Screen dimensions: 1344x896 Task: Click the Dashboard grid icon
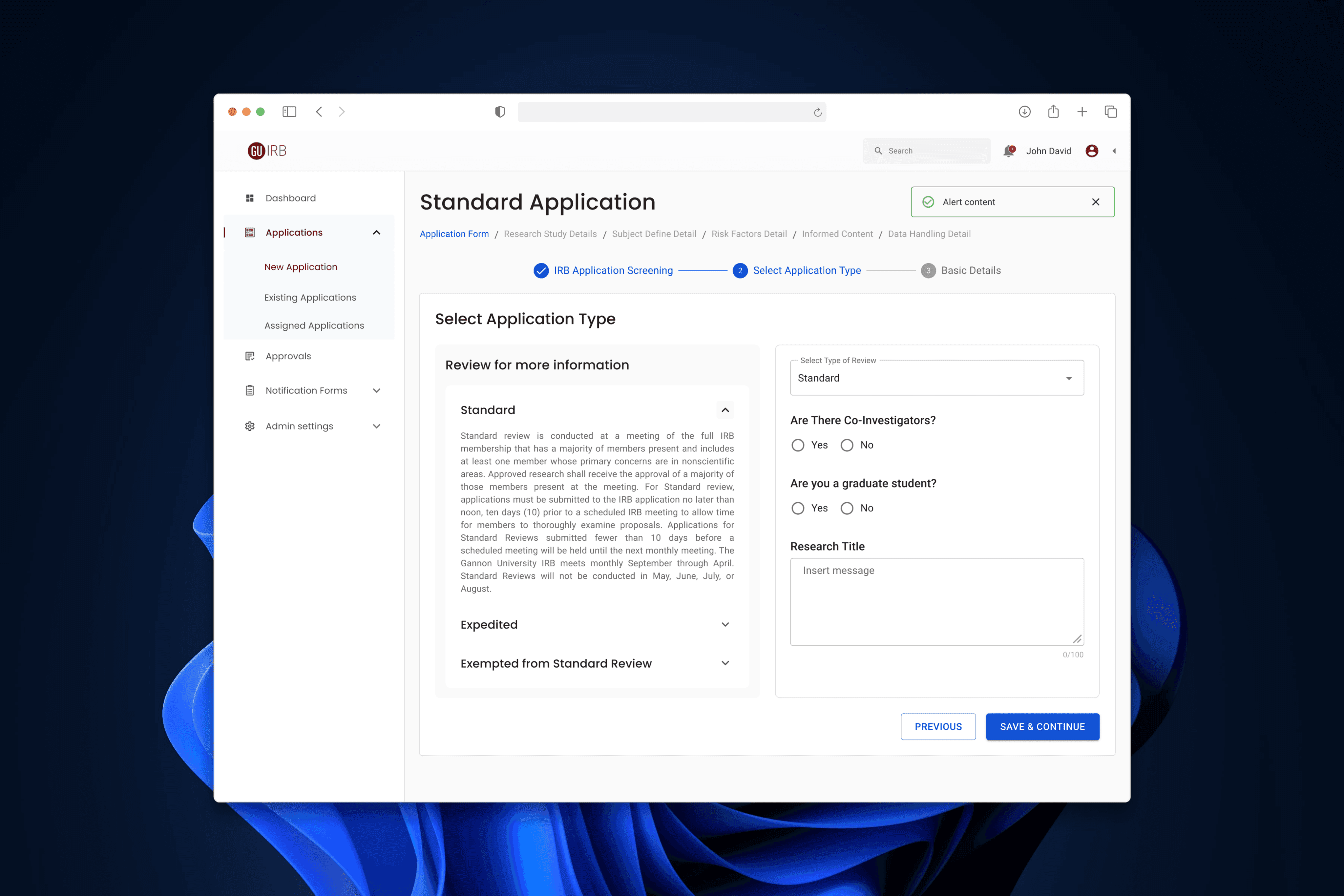pyautogui.click(x=250, y=198)
